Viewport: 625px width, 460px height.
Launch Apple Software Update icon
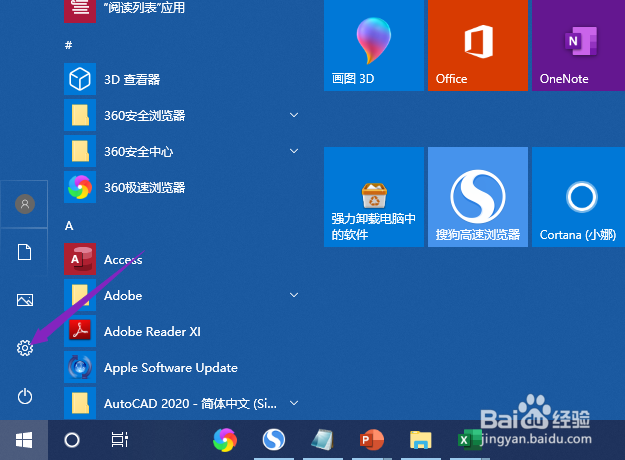point(80,367)
